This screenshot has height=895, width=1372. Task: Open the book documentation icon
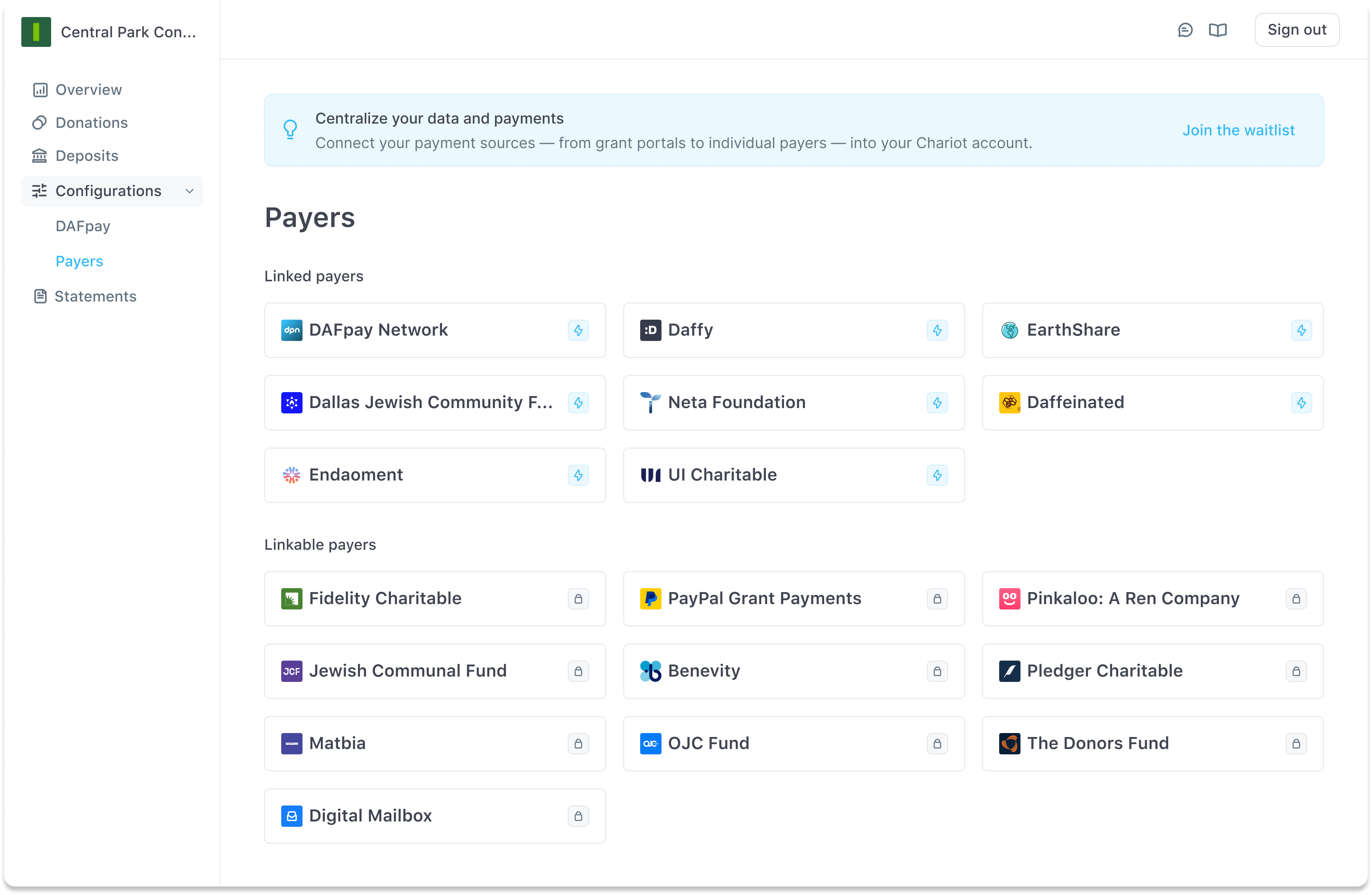coord(1218,30)
